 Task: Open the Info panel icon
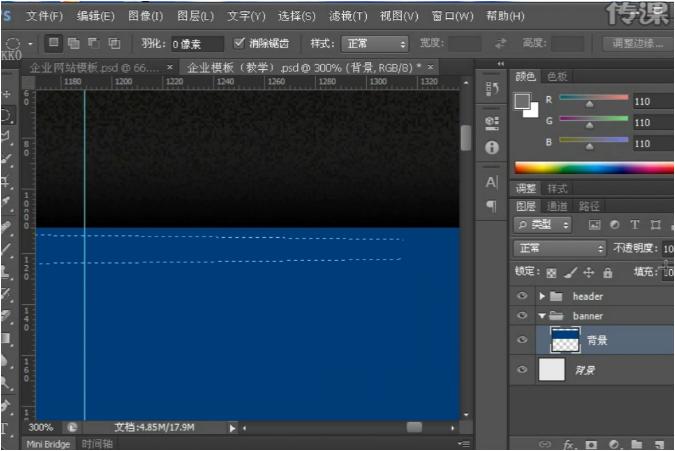pyautogui.click(x=492, y=148)
